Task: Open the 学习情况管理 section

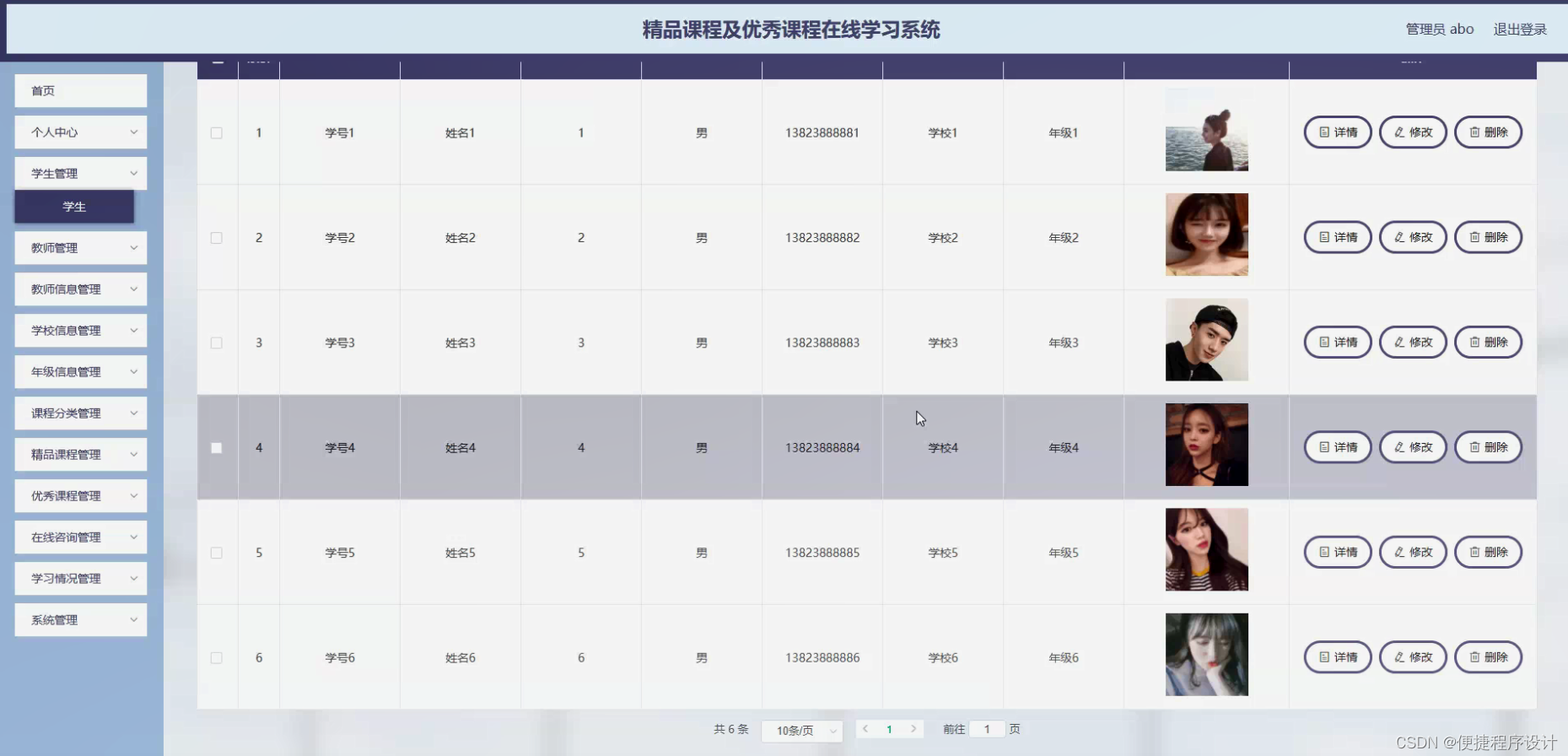Action: pos(81,579)
